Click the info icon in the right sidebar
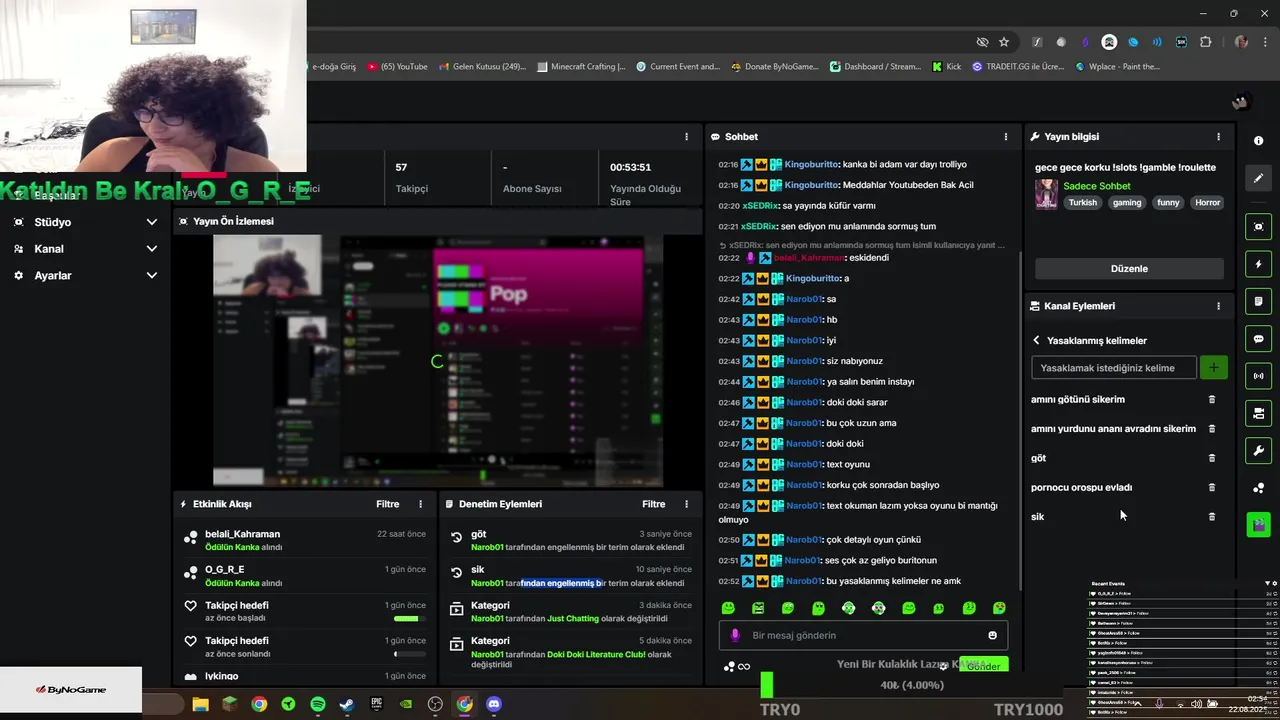Image resolution: width=1280 pixels, height=720 pixels. tap(1259, 141)
